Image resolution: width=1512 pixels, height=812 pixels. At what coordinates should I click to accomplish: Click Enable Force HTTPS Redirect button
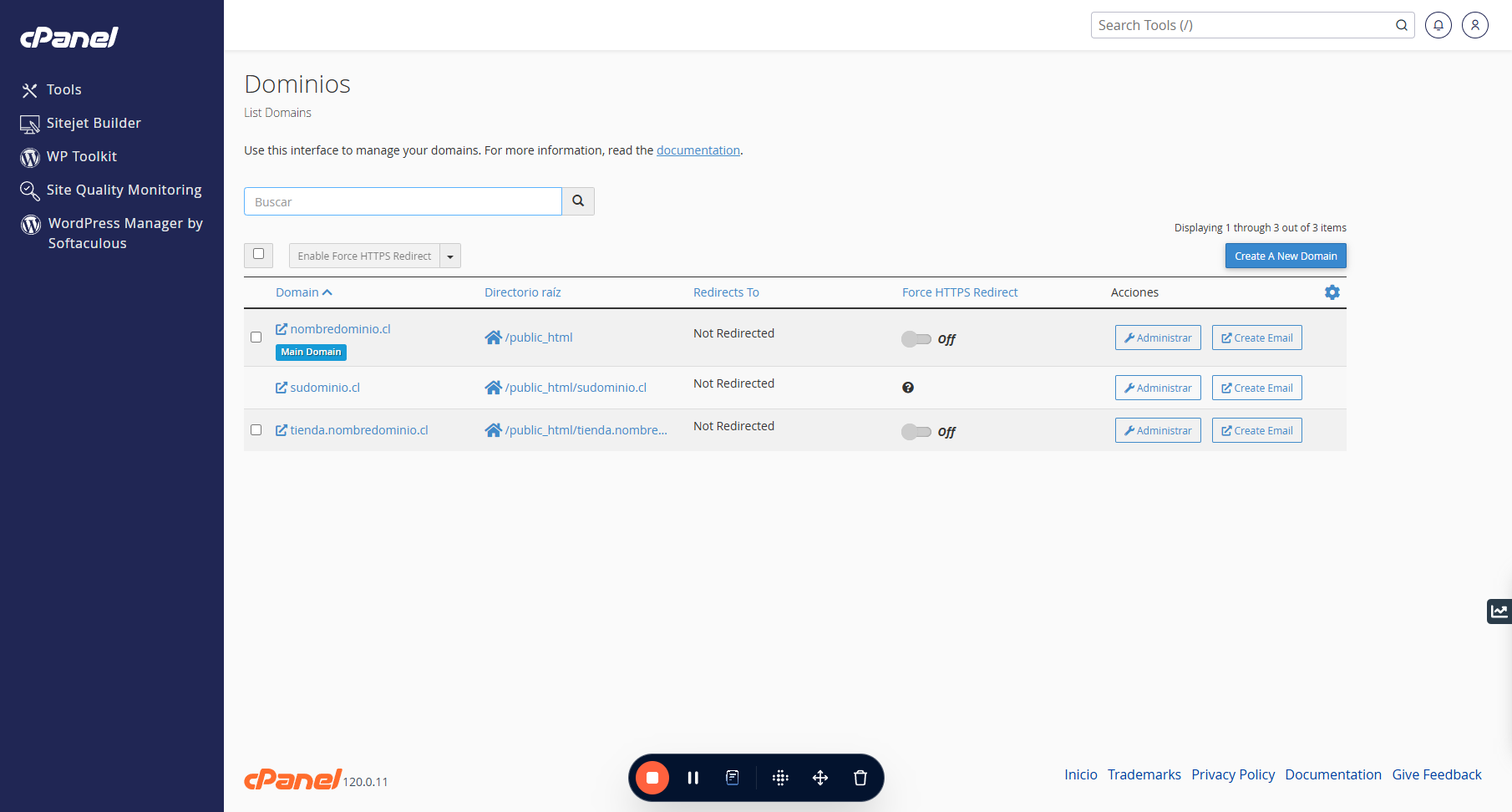pyautogui.click(x=364, y=256)
